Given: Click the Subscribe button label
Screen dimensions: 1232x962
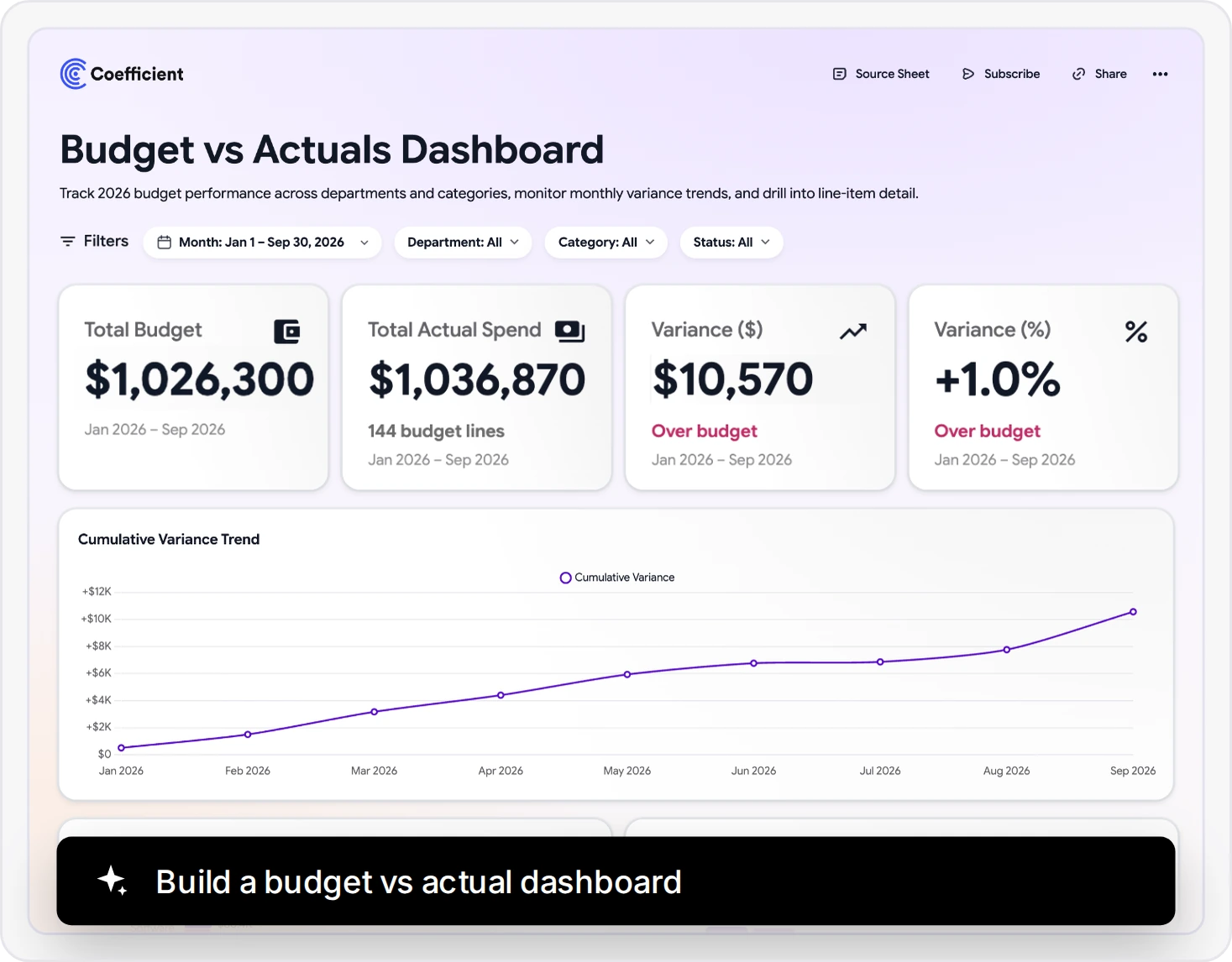Looking at the screenshot, I should 1012,74.
